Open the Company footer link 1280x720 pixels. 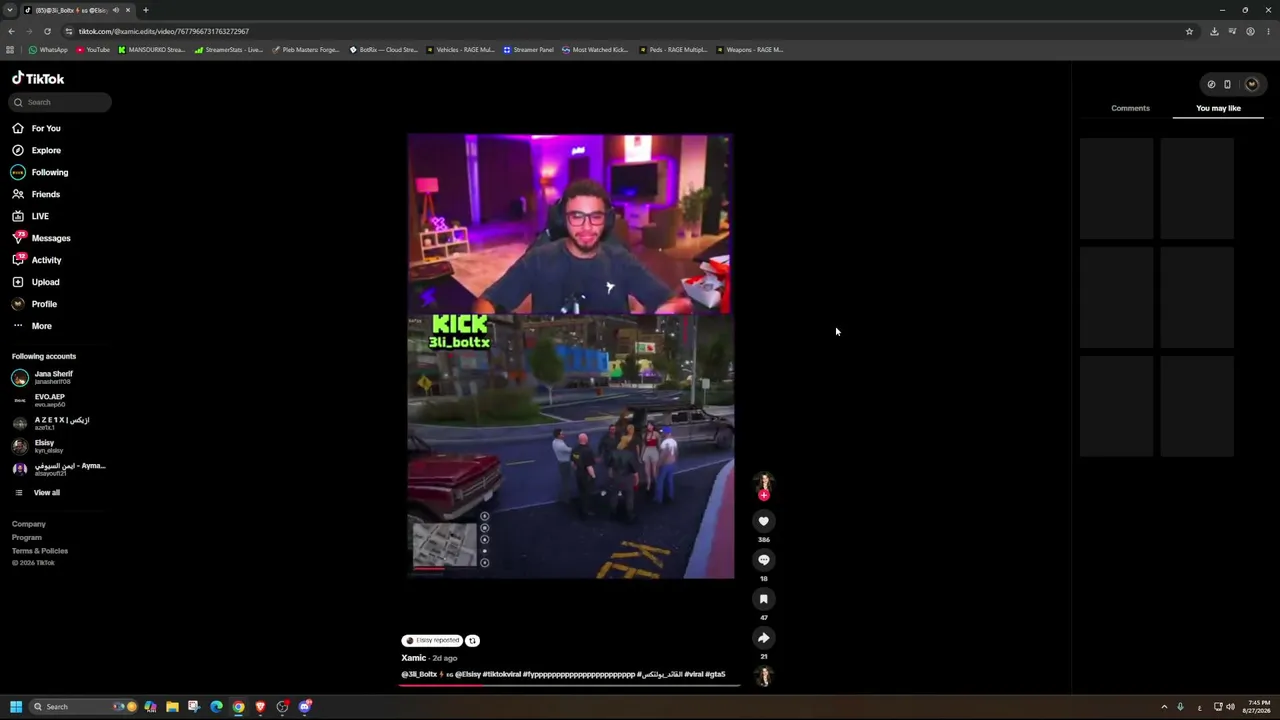tap(29, 524)
